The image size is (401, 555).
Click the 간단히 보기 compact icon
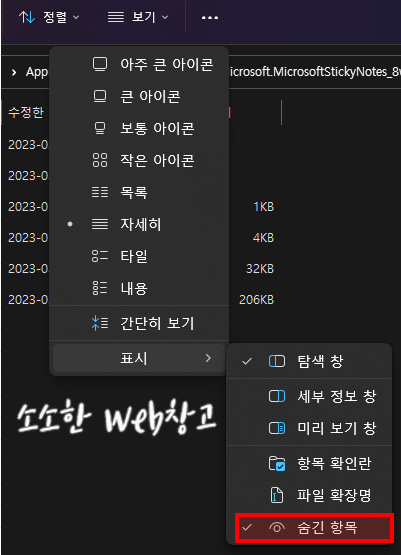(100, 323)
